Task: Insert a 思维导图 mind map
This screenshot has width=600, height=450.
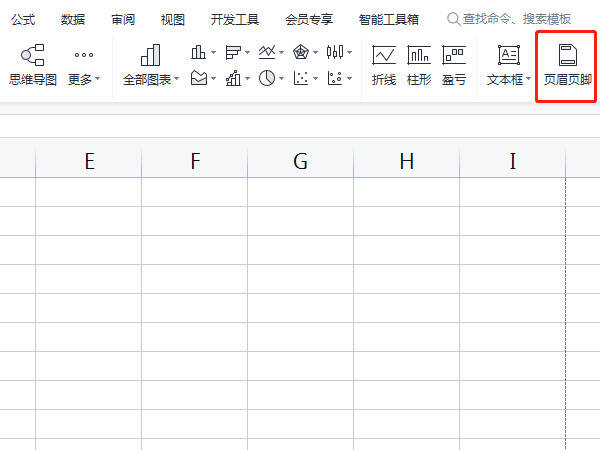Action: pyautogui.click(x=33, y=64)
